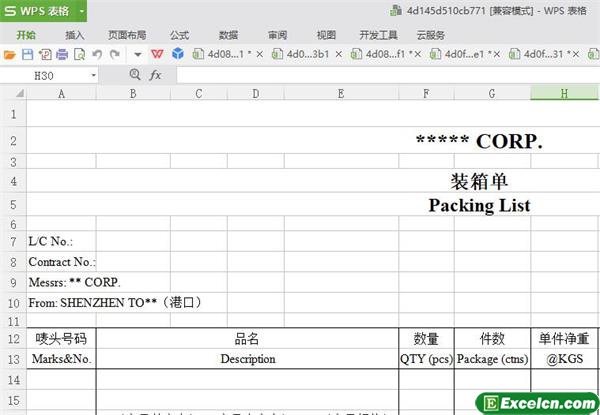
Task: Click the Contract No.: cell
Action: tap(62, 262)
